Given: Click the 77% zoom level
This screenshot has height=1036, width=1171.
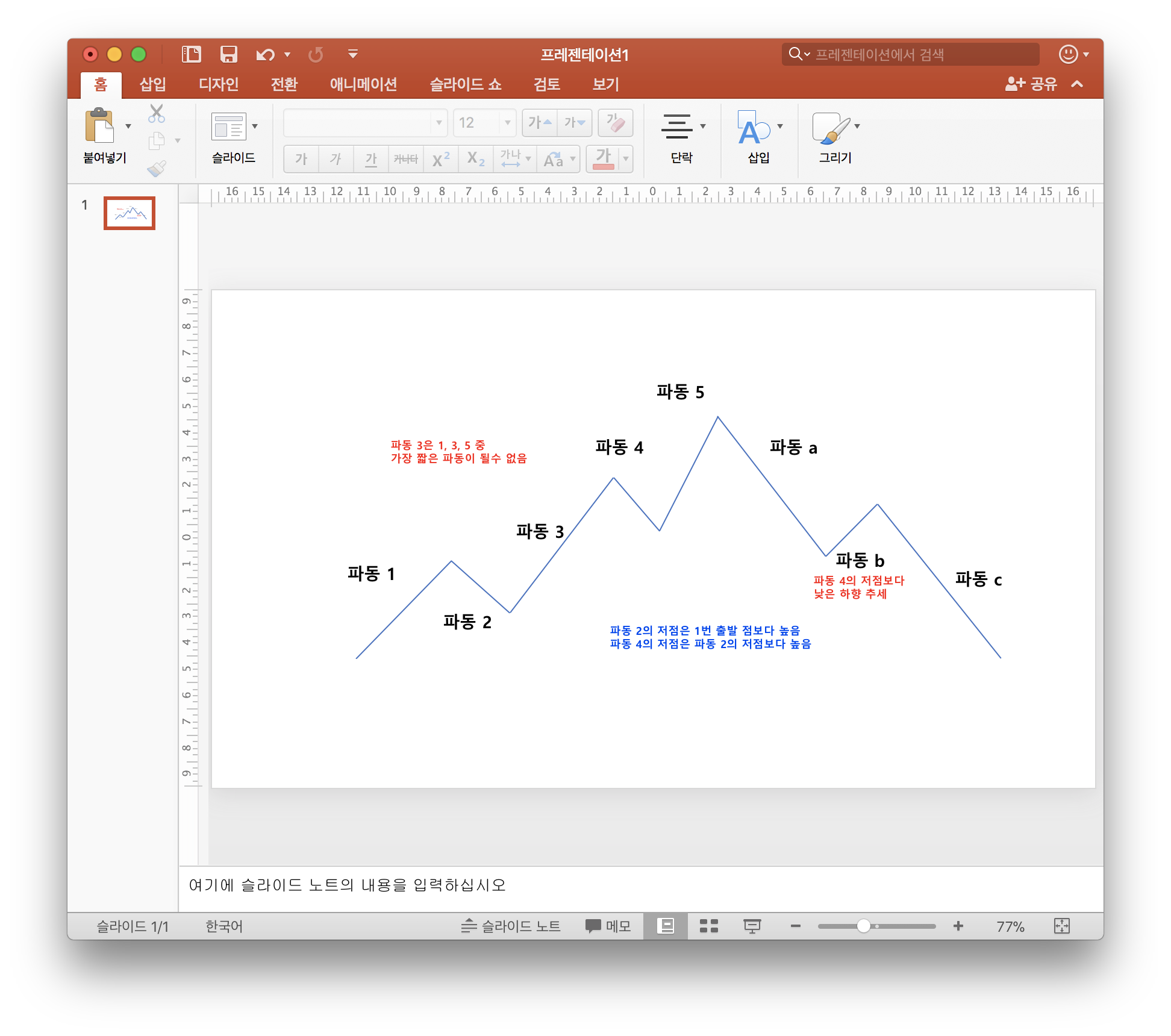Looking at the screenshot, I should click(x=1010, y=926).
